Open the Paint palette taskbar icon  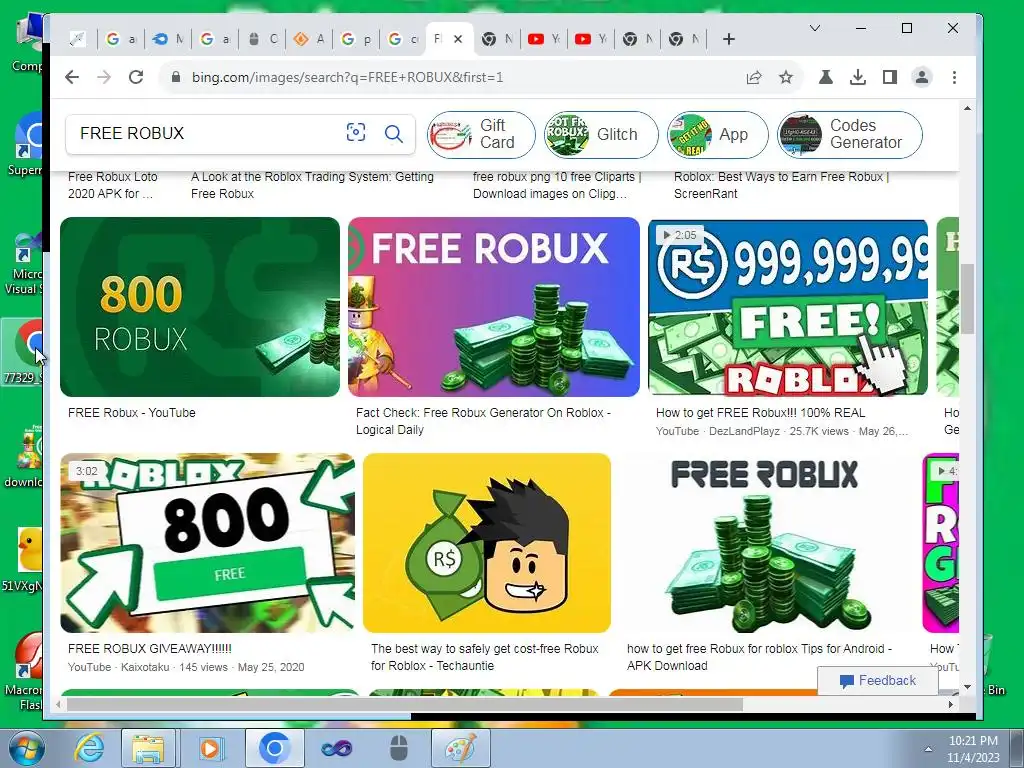point(460,748)
